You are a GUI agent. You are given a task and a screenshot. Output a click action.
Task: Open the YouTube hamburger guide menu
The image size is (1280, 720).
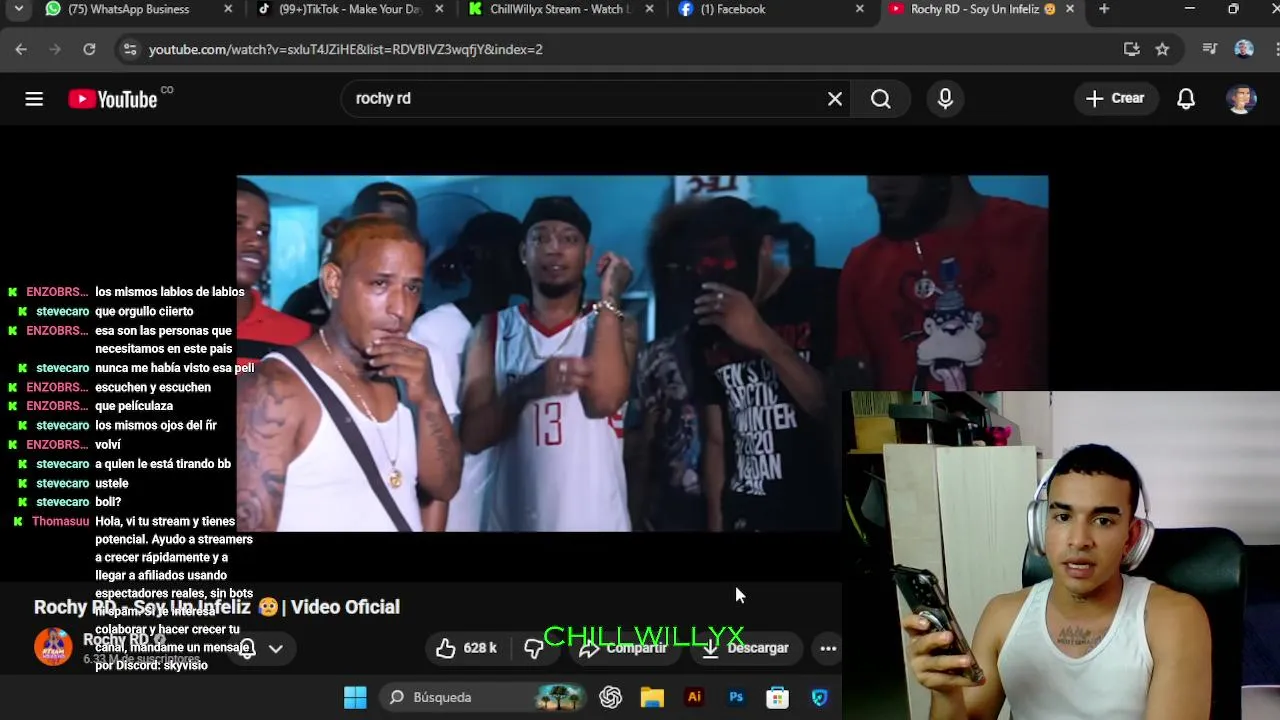coord(34,99)
